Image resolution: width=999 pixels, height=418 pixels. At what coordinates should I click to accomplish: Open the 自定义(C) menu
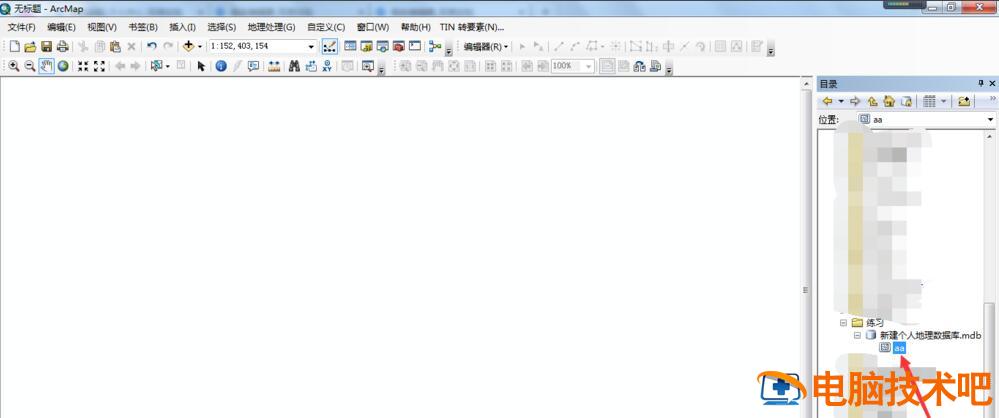pyautogui.click(x=326, y=27)
